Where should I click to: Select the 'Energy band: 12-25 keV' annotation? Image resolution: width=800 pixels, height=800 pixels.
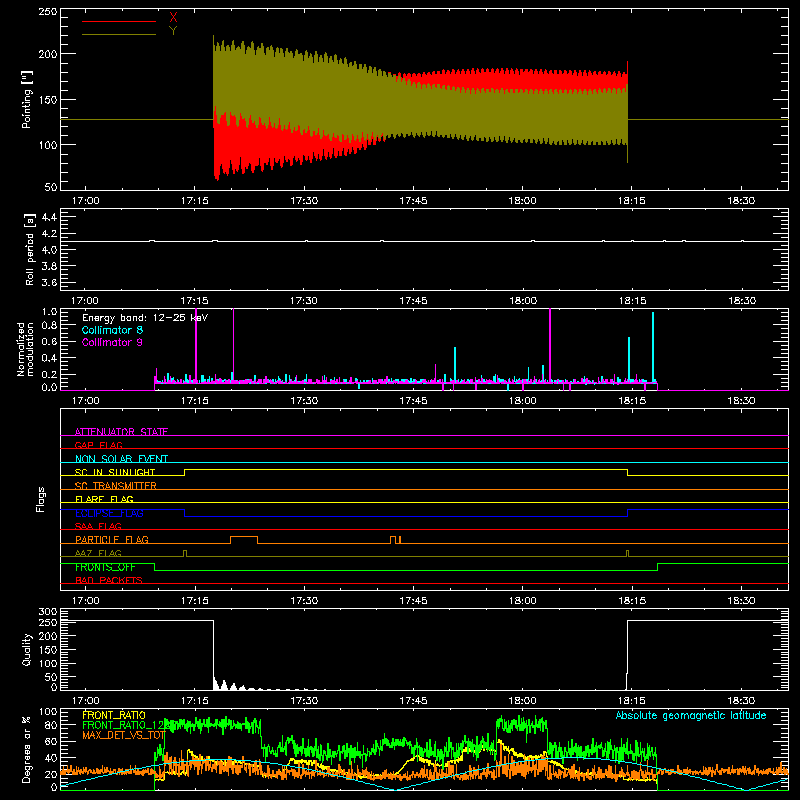(145, 318)
